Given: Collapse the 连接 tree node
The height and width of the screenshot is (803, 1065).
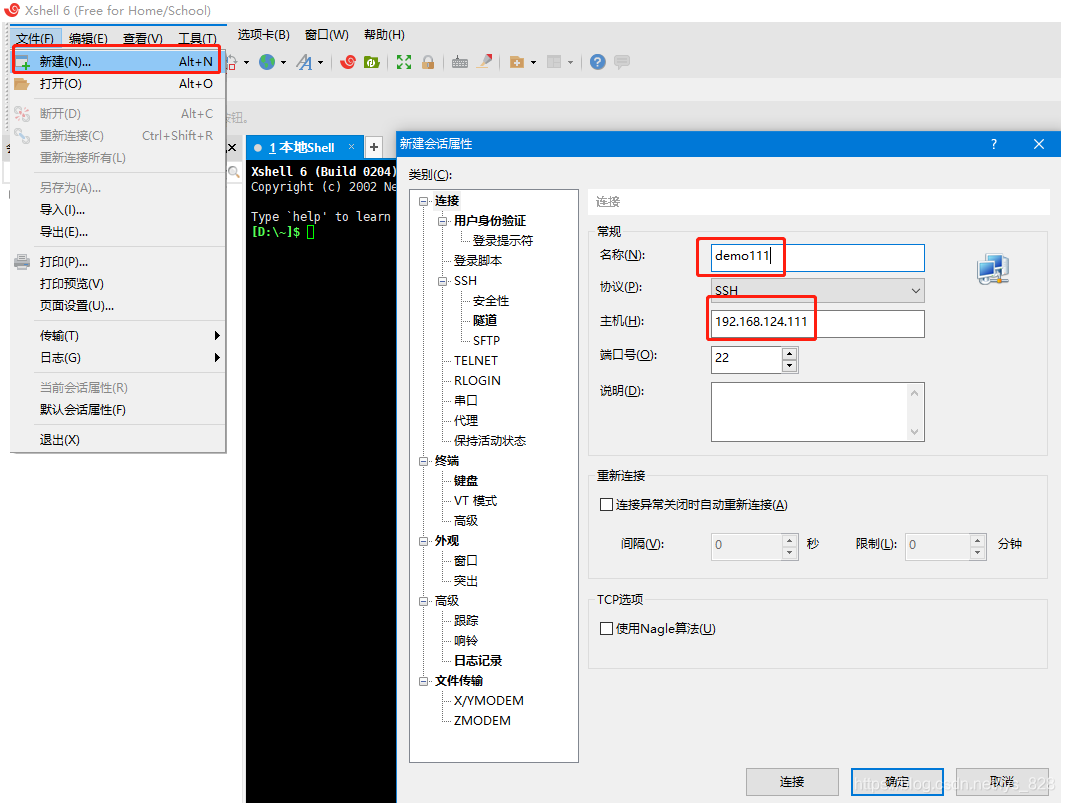Looking at the screenshot, I should click(x=424, y=201).
